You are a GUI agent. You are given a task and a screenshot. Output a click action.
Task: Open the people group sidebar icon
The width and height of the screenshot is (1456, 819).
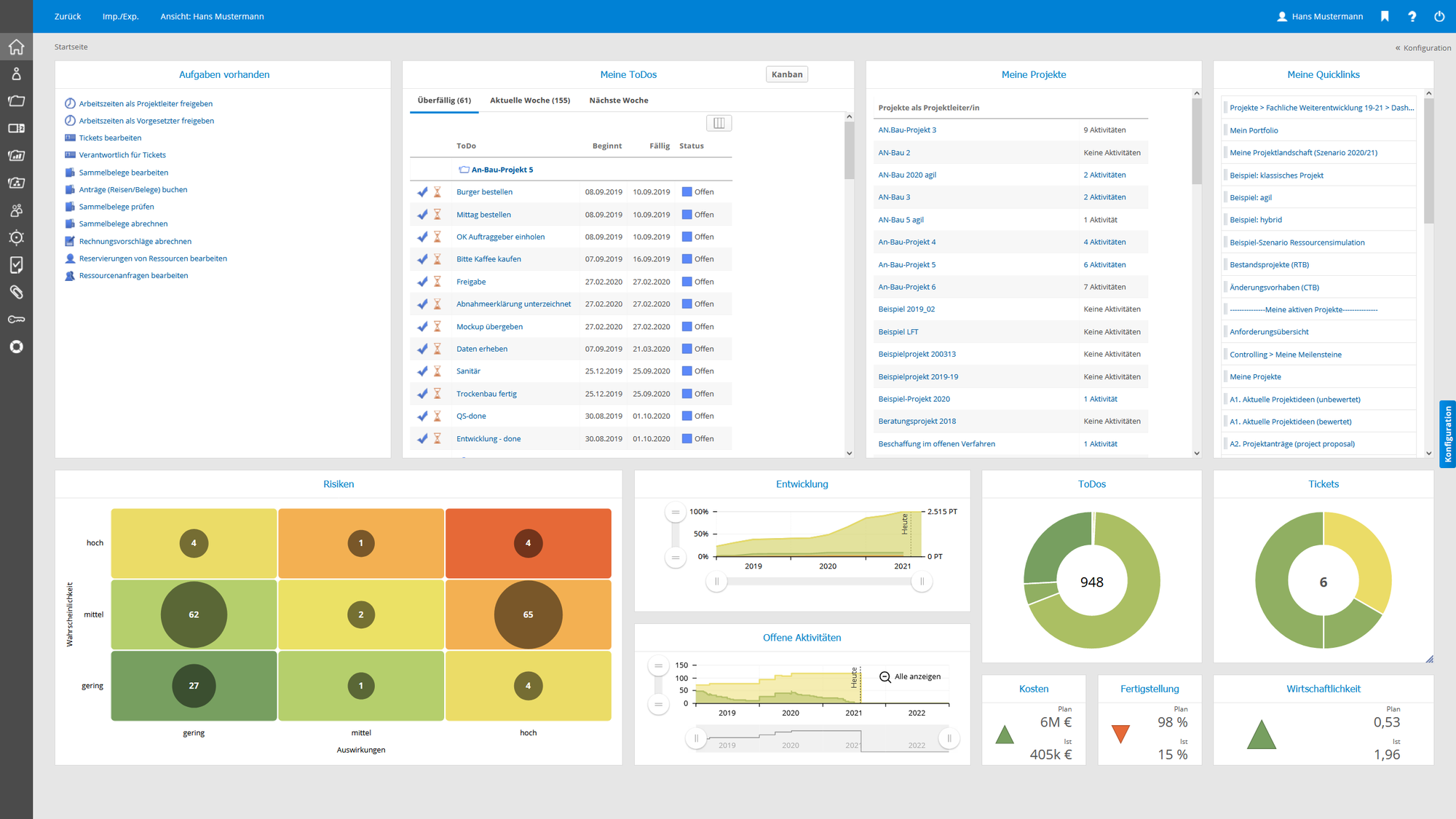click(x=16, y=210)
